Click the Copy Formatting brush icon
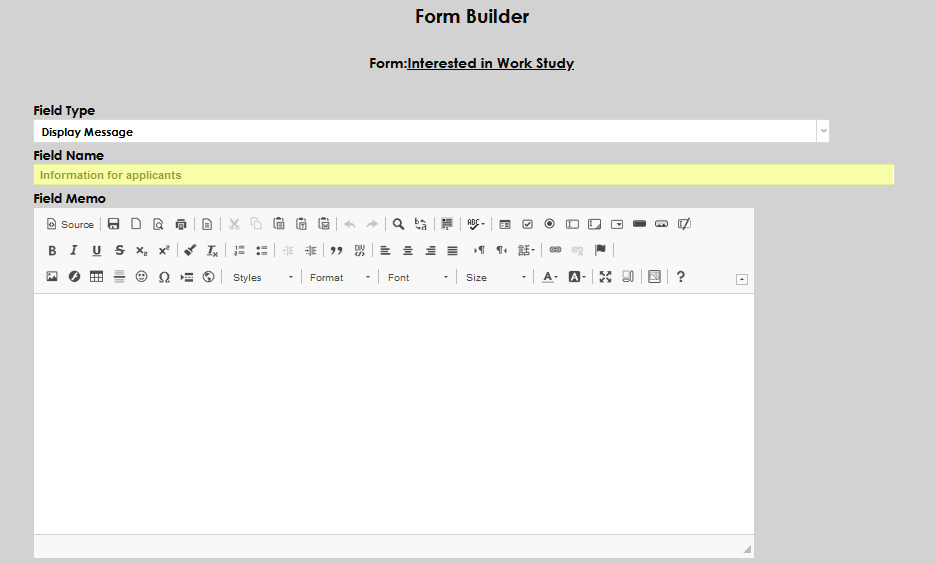 coord(190,251)
